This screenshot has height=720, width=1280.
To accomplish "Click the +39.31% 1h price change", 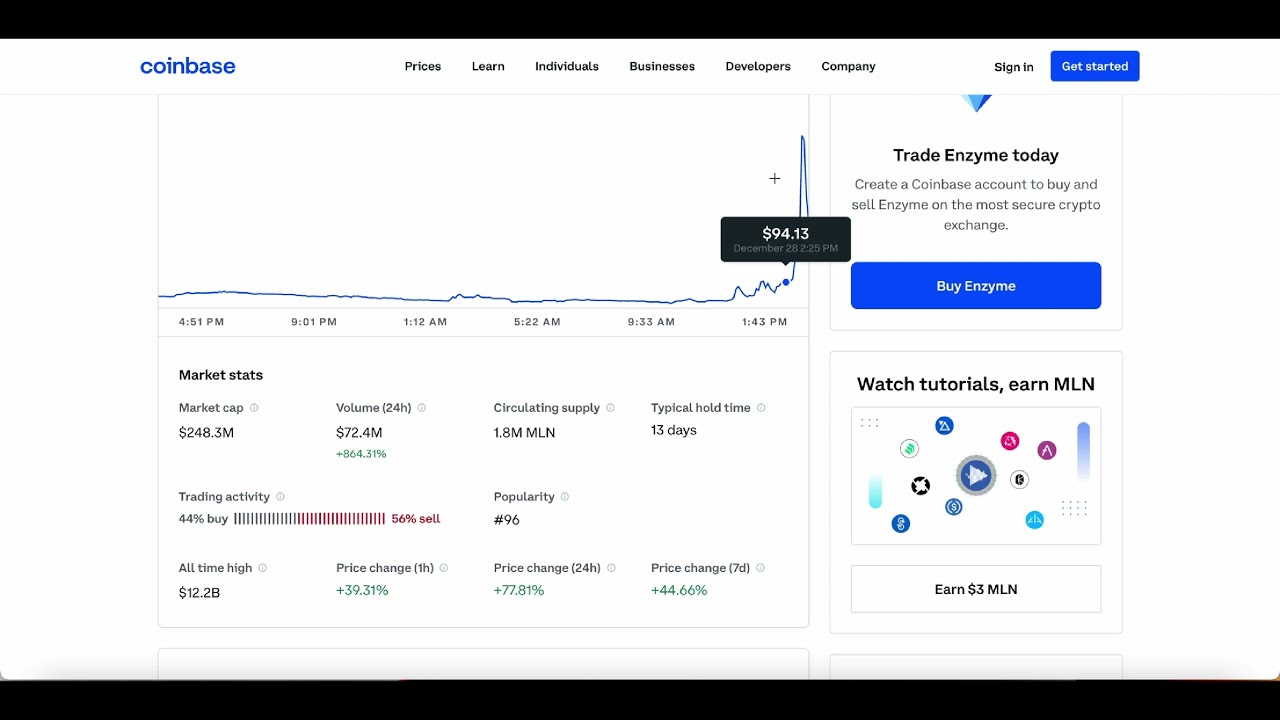I will (x=362, y=591).
